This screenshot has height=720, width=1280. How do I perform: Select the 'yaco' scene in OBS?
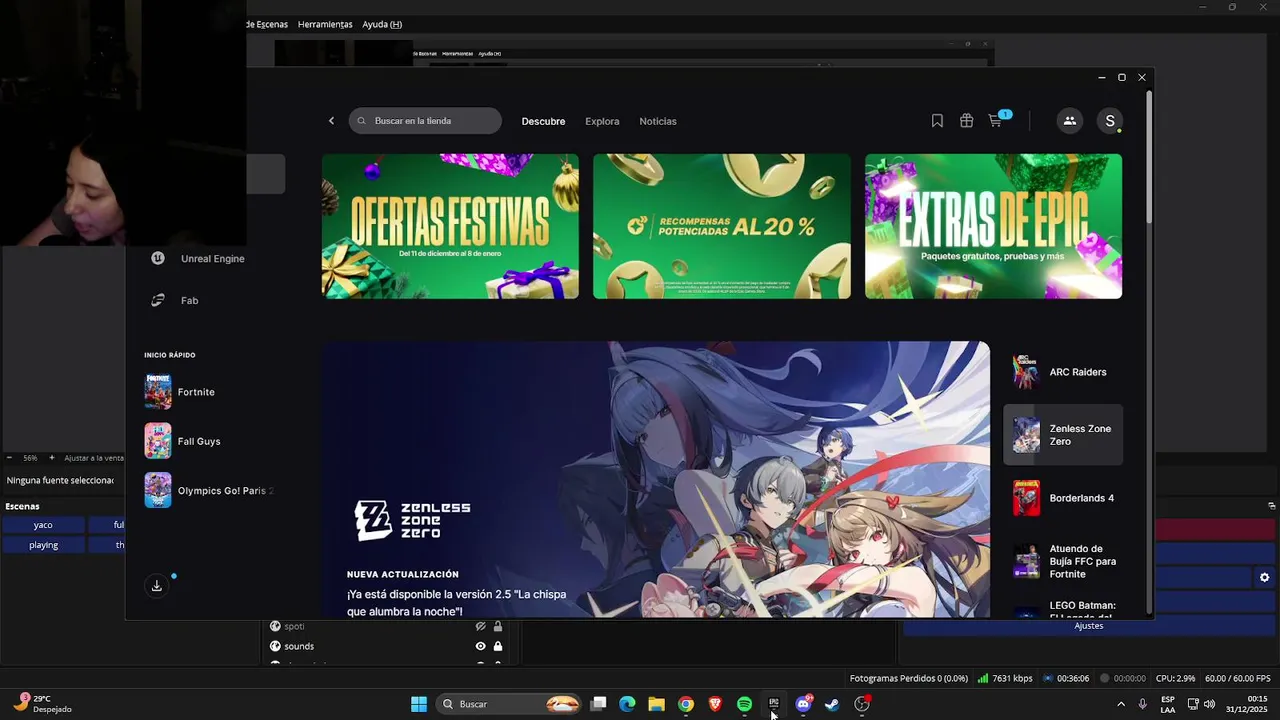tap(43, 525)
